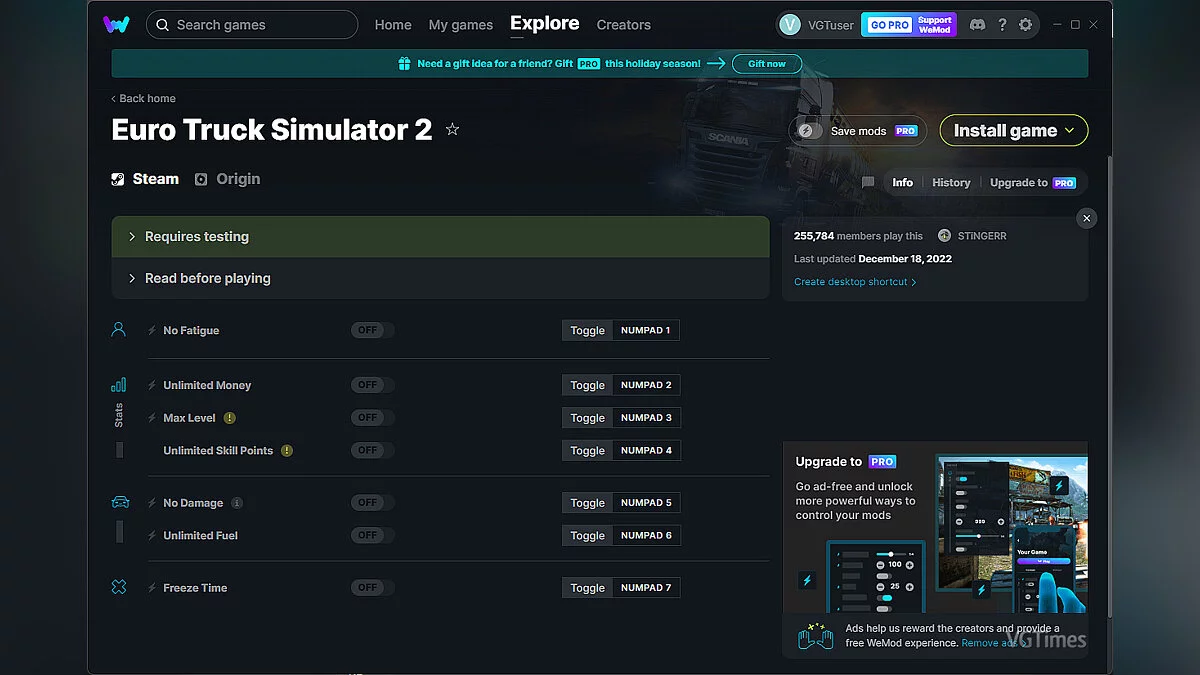
Task: Open the Stats cheats section icon
Action: click(x=119, y=384)
